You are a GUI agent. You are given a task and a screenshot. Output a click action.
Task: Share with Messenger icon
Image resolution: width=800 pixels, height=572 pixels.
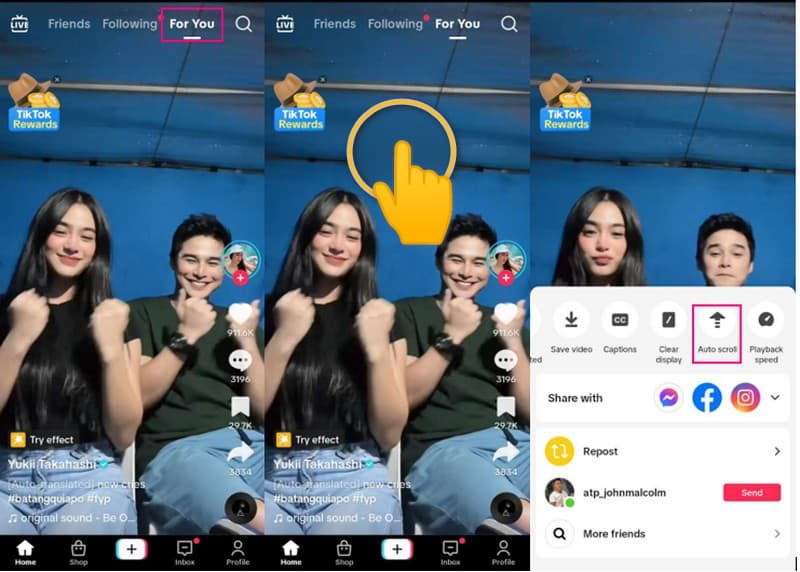click(x=669, y=398)
